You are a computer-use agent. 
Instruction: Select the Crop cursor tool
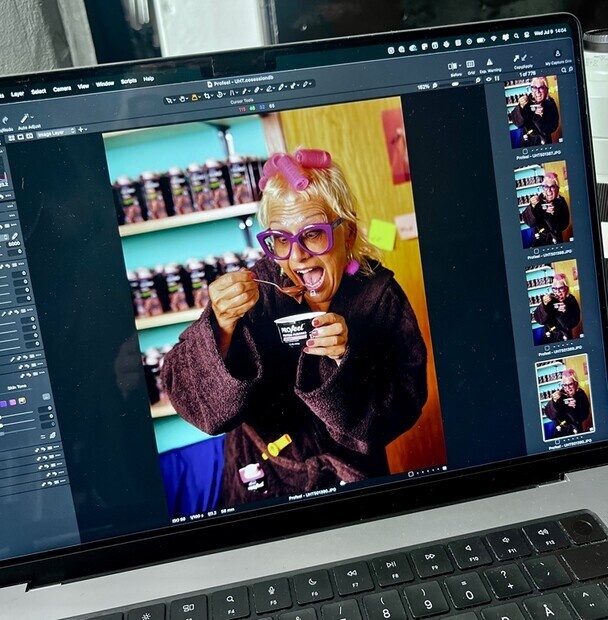[x=207, y=96]
